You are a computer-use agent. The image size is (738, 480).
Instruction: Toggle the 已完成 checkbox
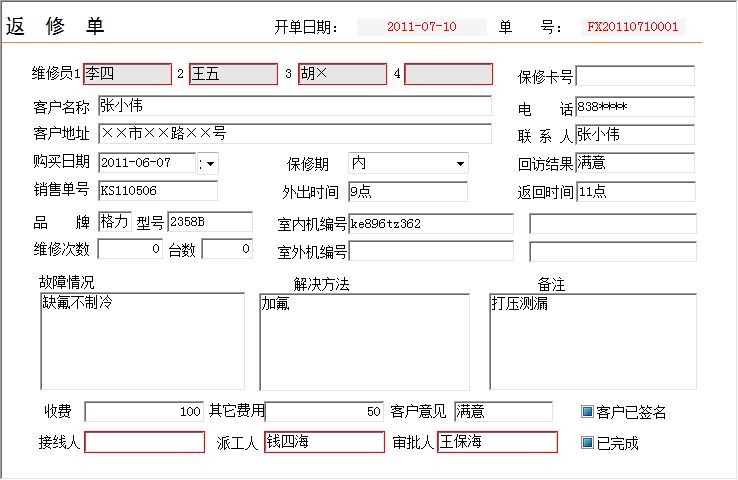click(587, 442)
